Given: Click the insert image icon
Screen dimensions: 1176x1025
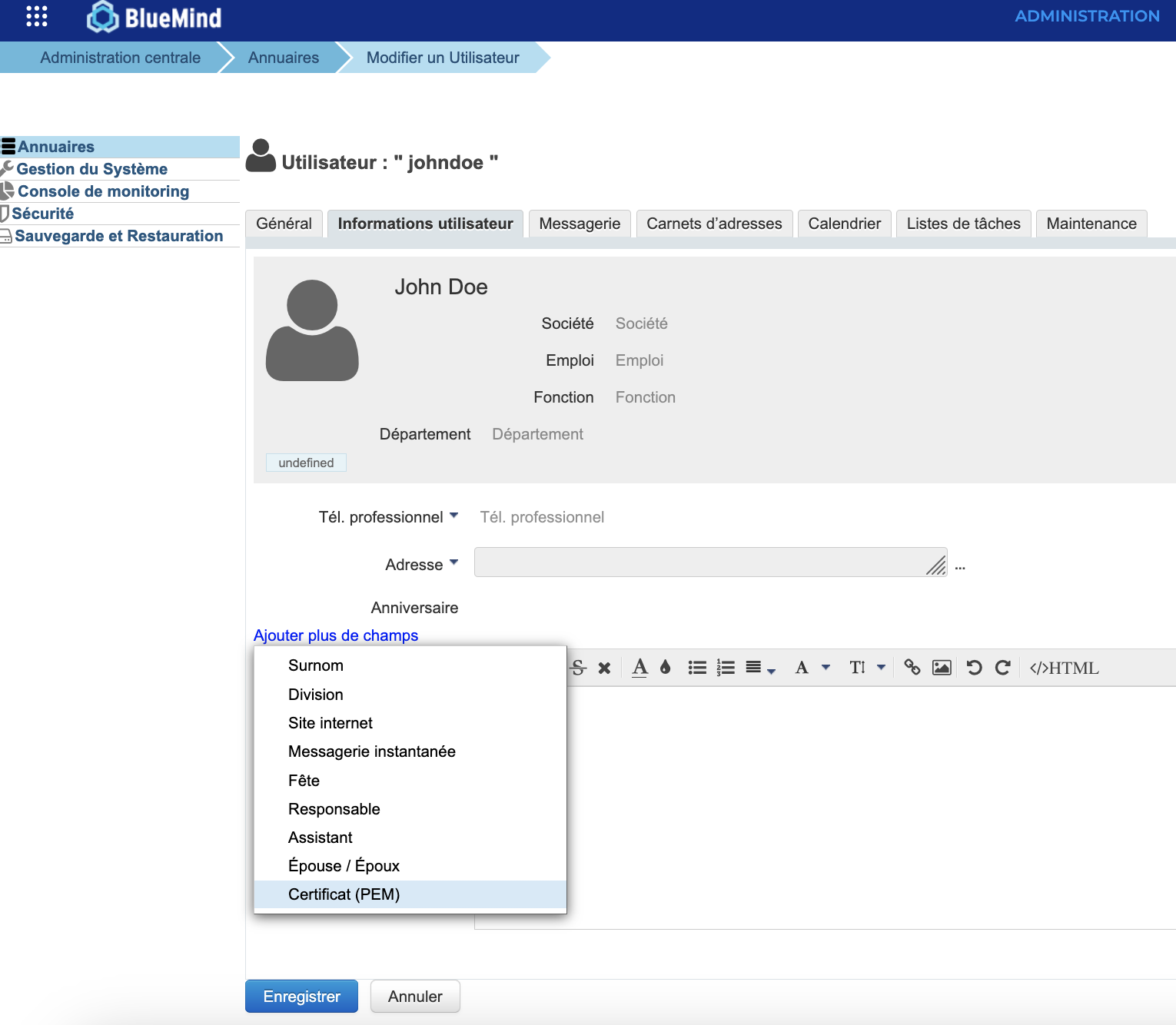Looking at the screenshot, I should pyautogui.click(x=942, y=668).
